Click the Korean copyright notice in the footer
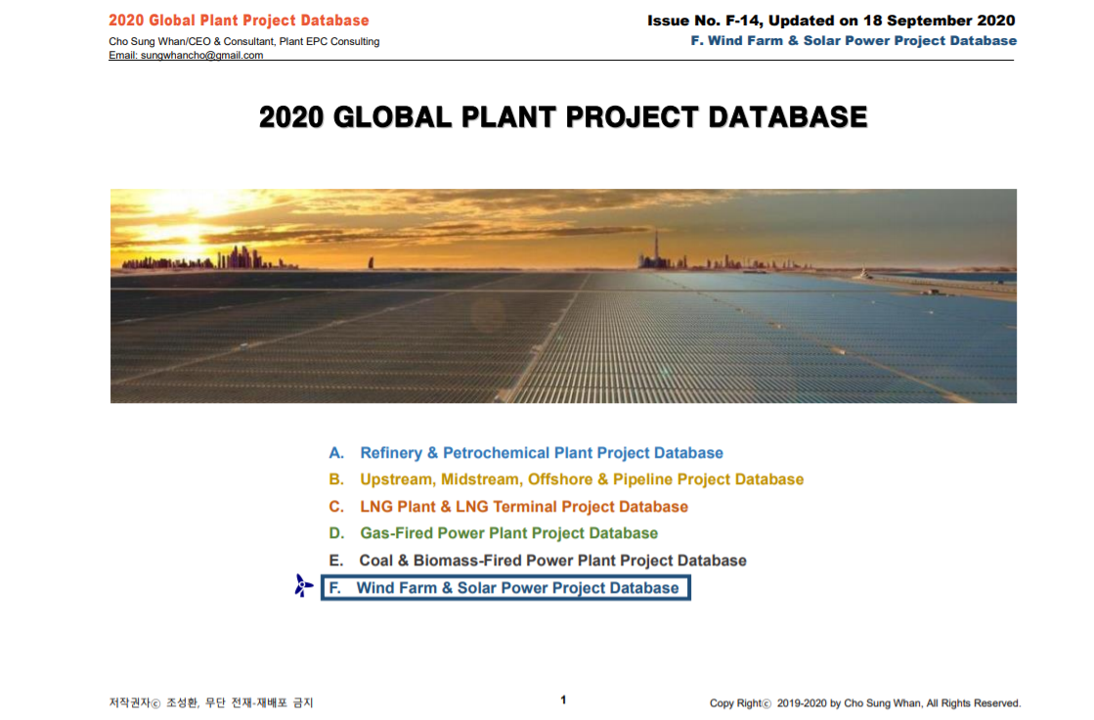Viewport: 1094px width, 720px height. [x=211, y=703]
